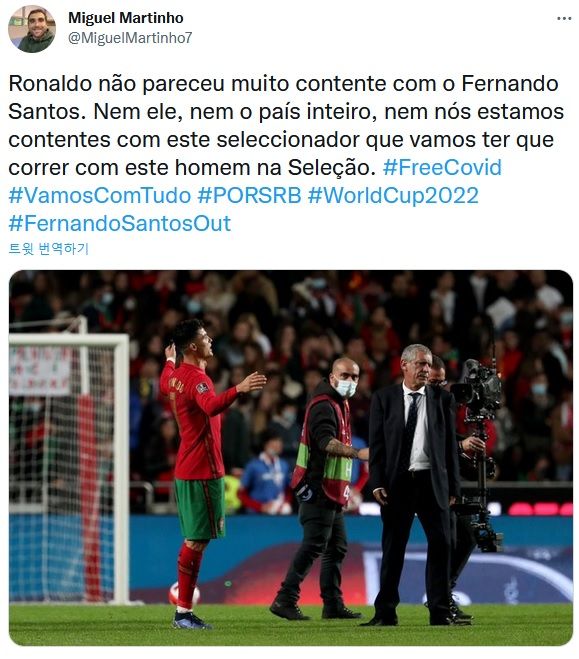
Task: Open the #PORSRB hashtag
Action: 249,195
